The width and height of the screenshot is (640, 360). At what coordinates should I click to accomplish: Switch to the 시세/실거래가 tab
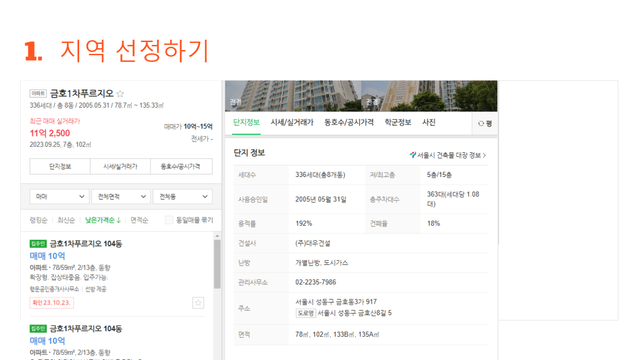tap(292, 122)
